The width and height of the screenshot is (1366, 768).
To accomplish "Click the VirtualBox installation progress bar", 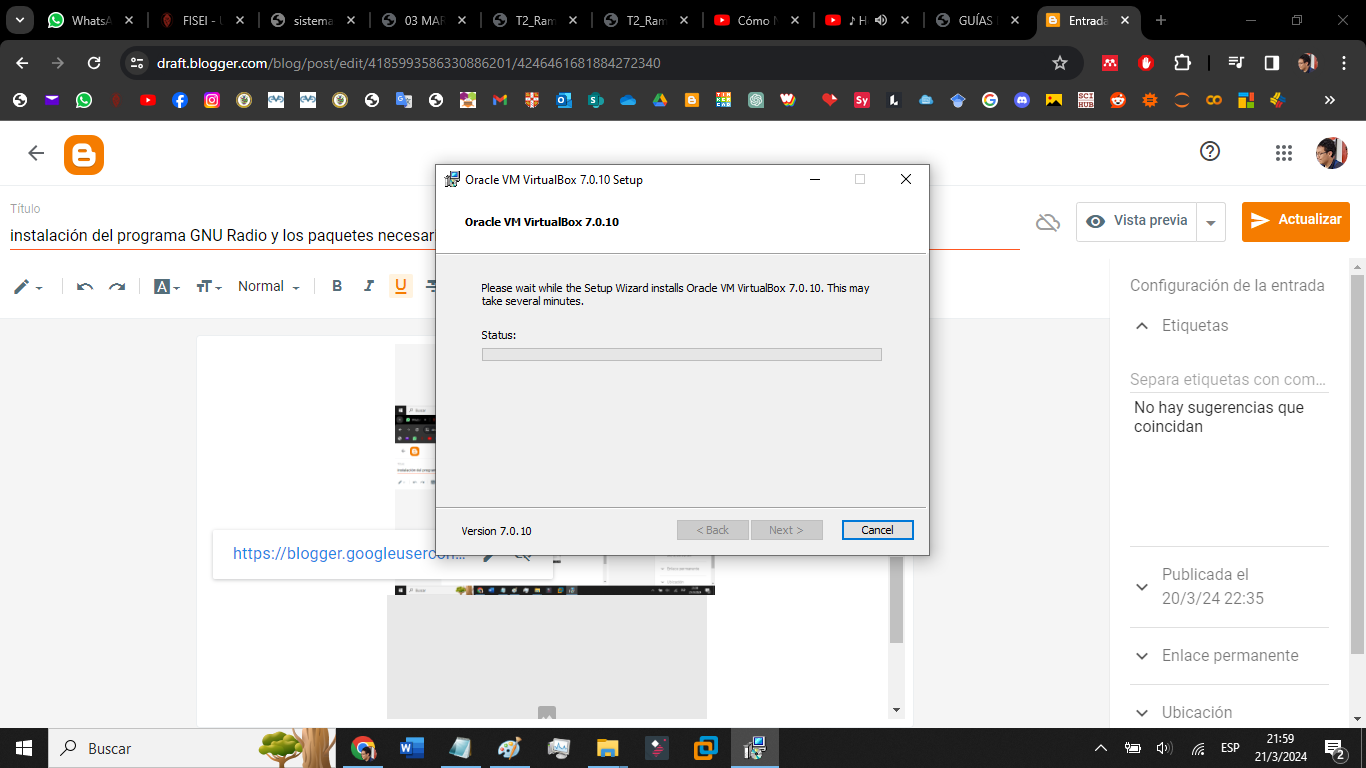I will pyautogui.click(x=682, y=354).
